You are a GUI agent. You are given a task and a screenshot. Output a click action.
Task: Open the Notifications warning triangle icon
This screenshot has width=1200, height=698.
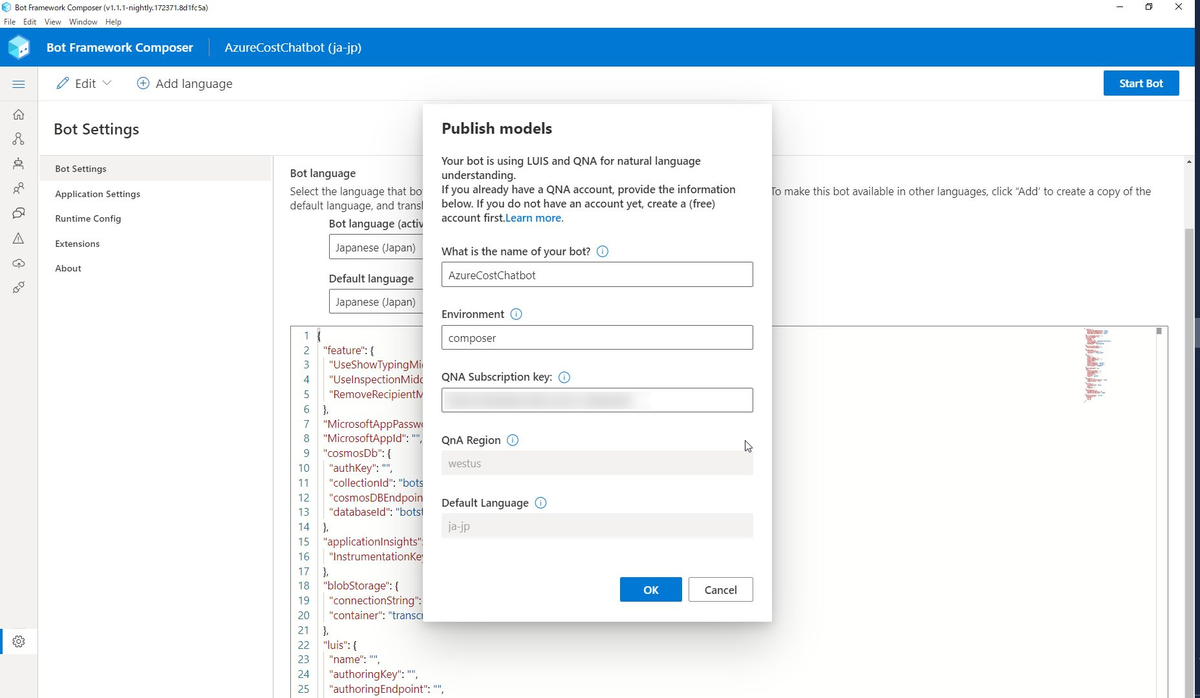[x=18, y=238]
